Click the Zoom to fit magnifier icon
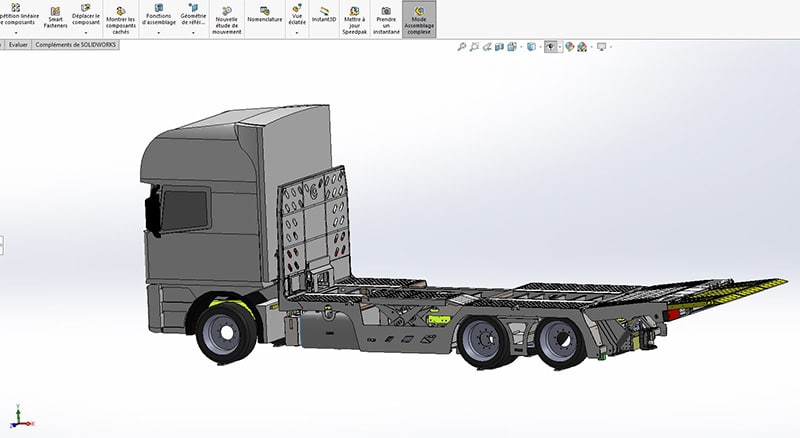The width and height of the screenshot is (800, 438). click(x=462, y=47)
